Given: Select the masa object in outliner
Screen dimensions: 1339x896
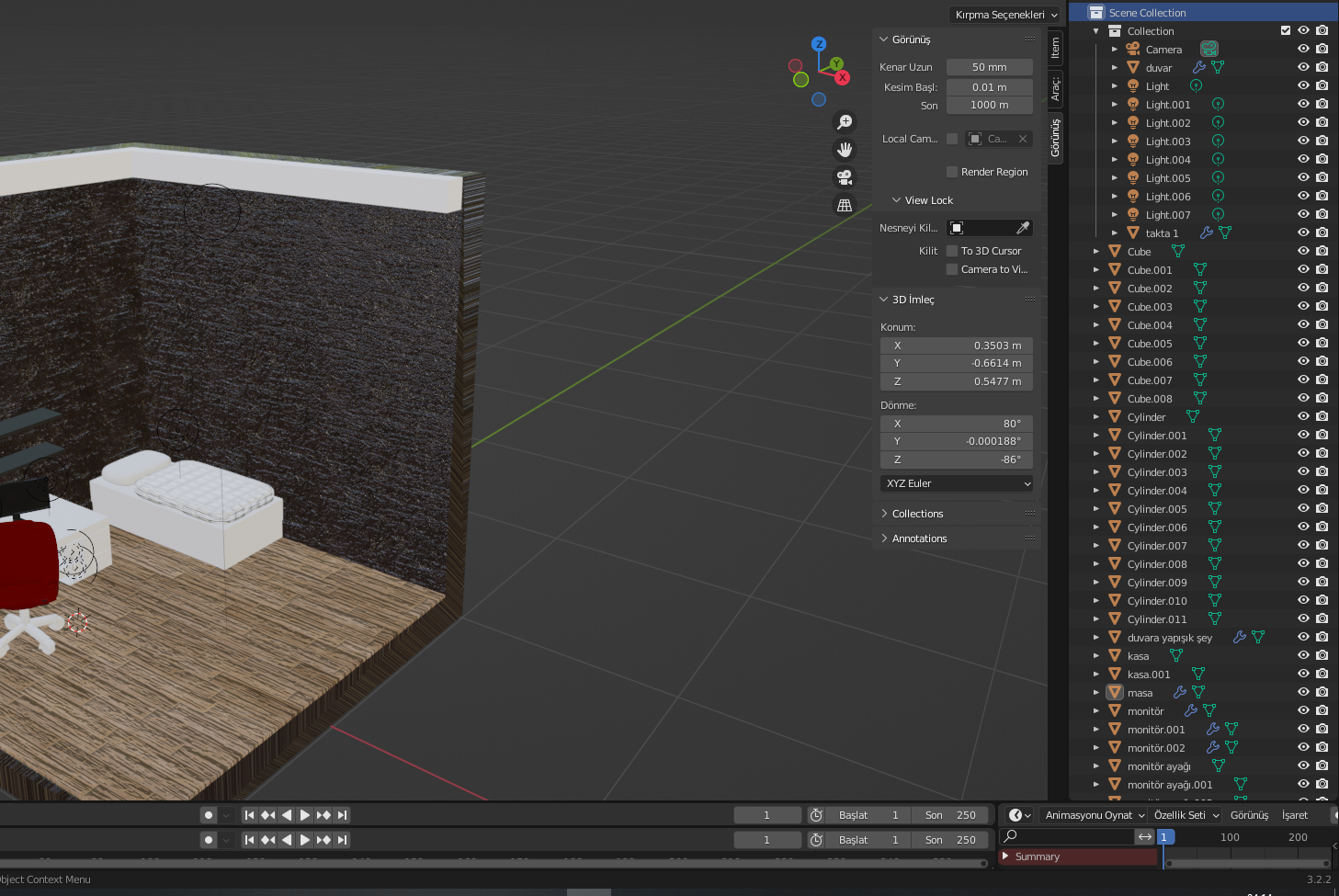Looking at the screenshot, I should coord(1140,693).
